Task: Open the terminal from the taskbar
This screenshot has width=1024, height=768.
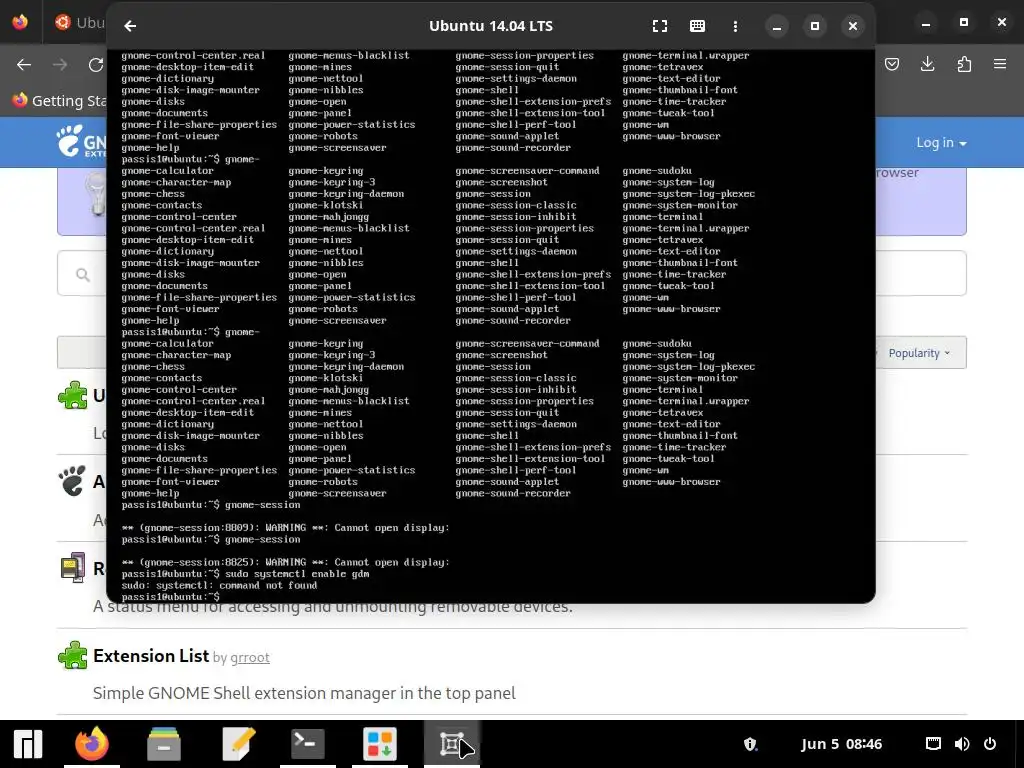Action: [308, 744]
